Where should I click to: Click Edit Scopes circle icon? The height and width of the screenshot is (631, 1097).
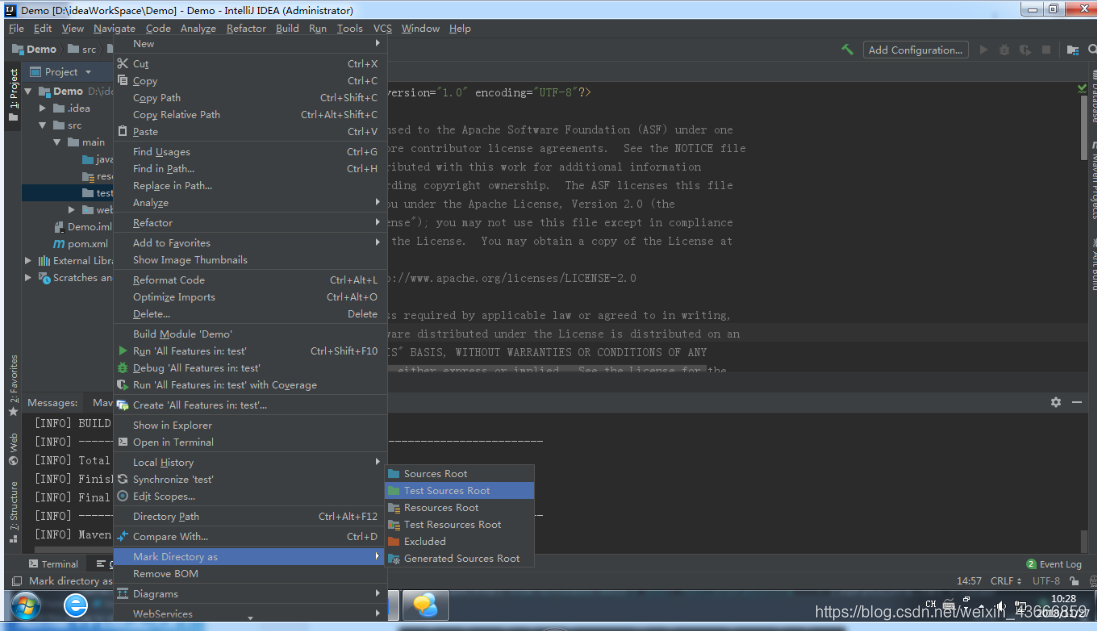tap(123, 496)
